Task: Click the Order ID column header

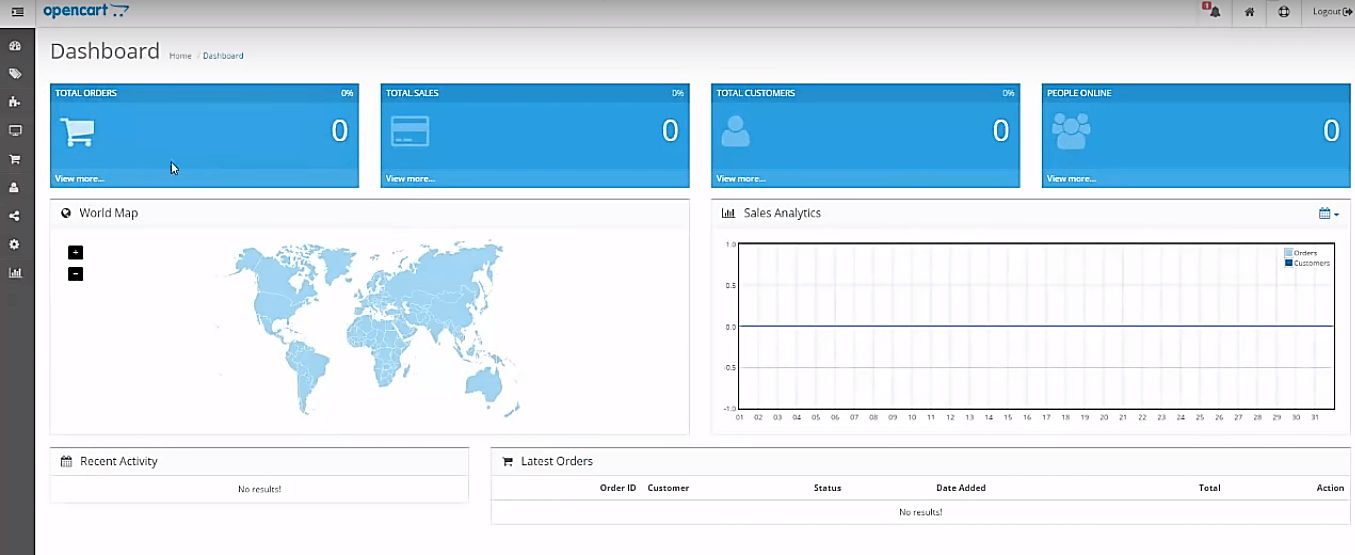Action: tap(618, 488)
